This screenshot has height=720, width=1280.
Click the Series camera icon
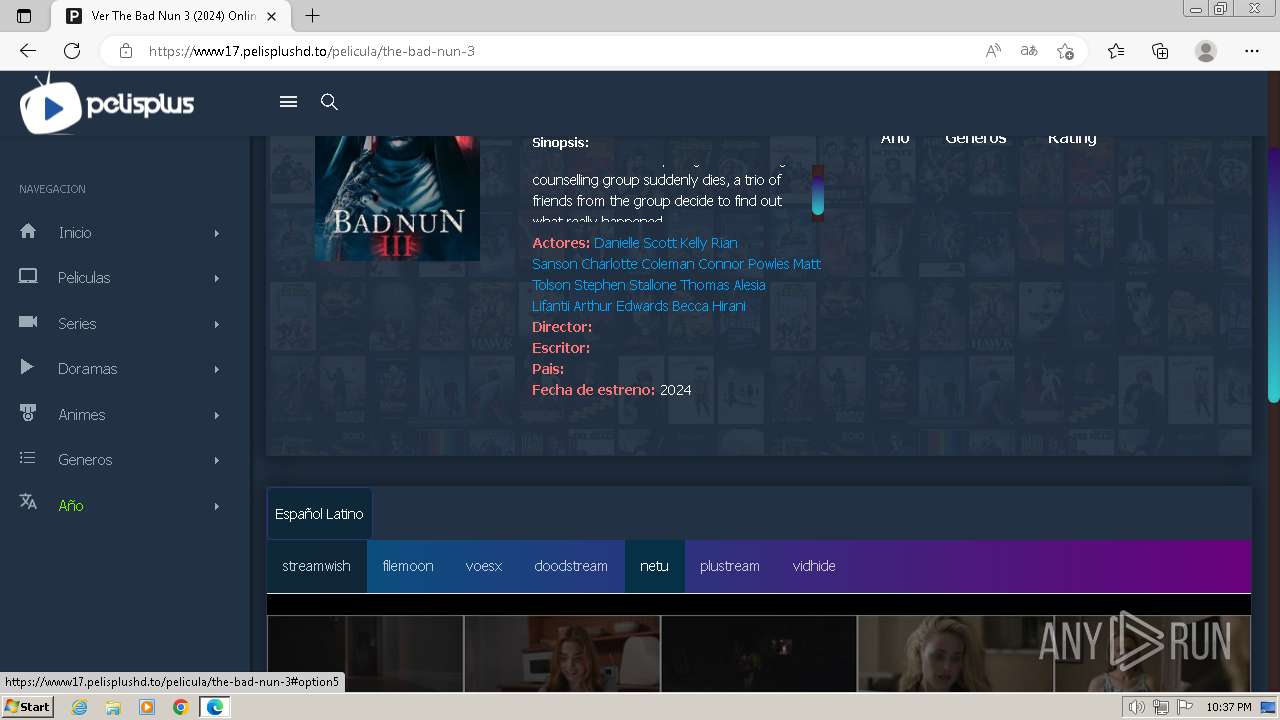pos(28,322)
